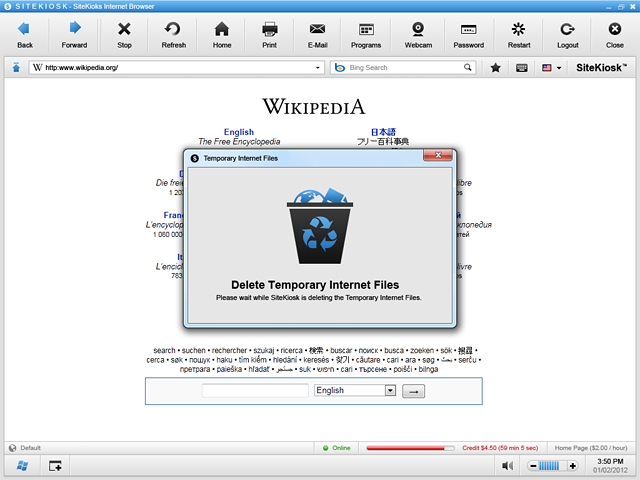Click the Password toolbar button
The image size is (640, 480).
tap(468, 35)
